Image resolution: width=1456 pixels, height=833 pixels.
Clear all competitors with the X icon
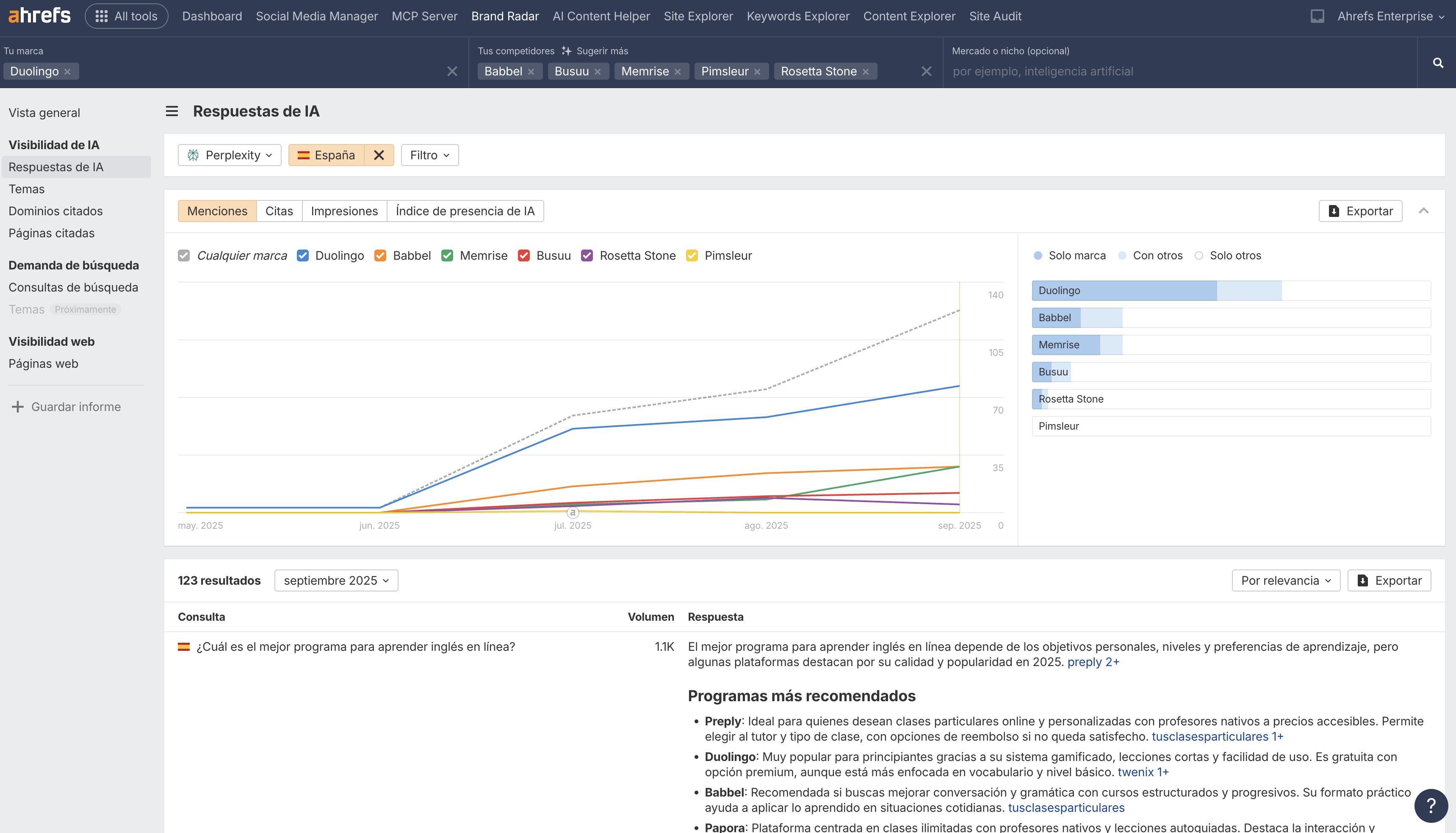[926, 72]
